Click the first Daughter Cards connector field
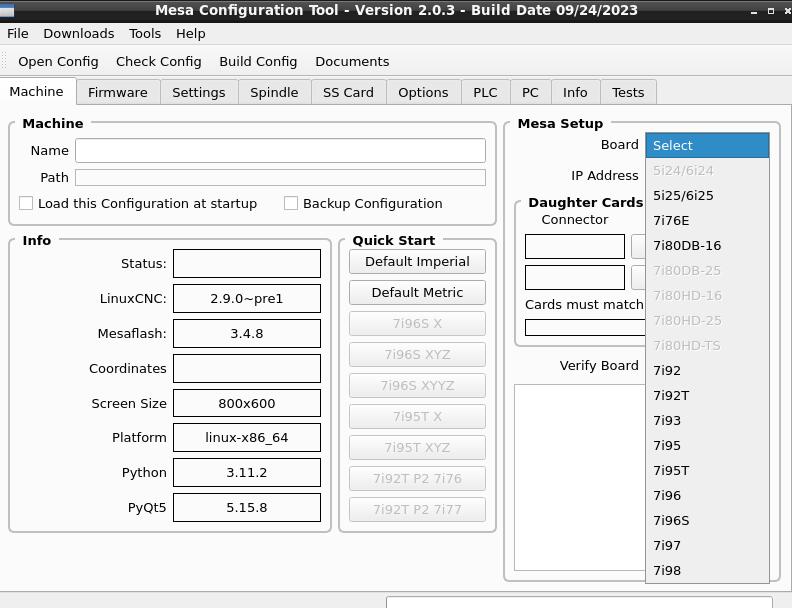The width and height of the screenshot is (792, 608). [x=575, y=246]
